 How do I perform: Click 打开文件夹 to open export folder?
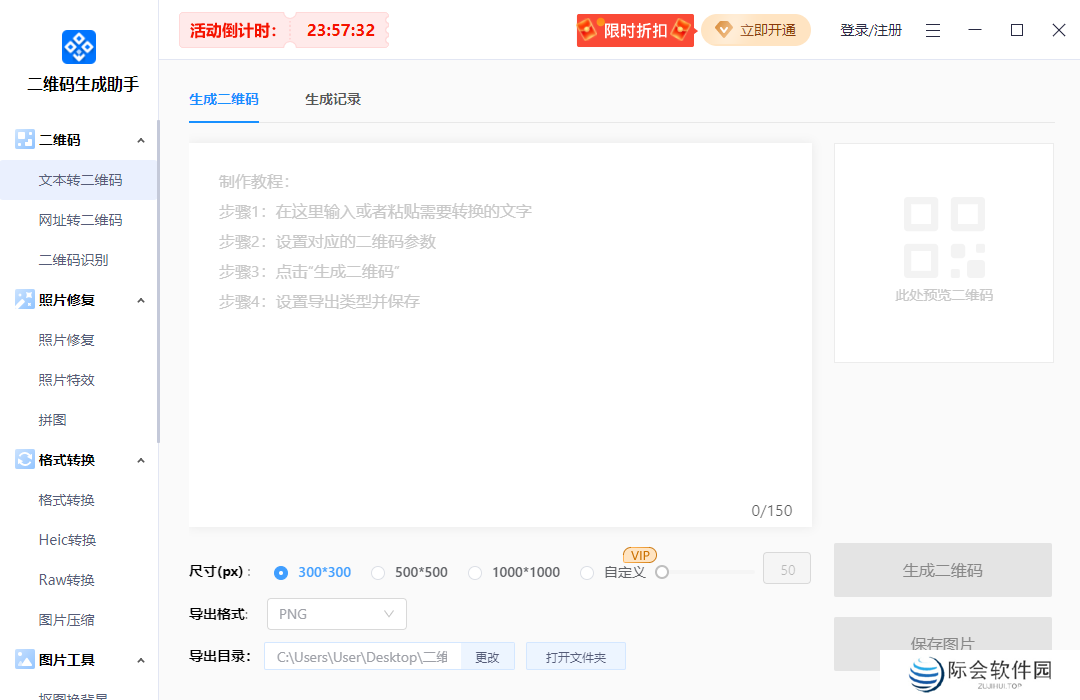pos(575,655)
